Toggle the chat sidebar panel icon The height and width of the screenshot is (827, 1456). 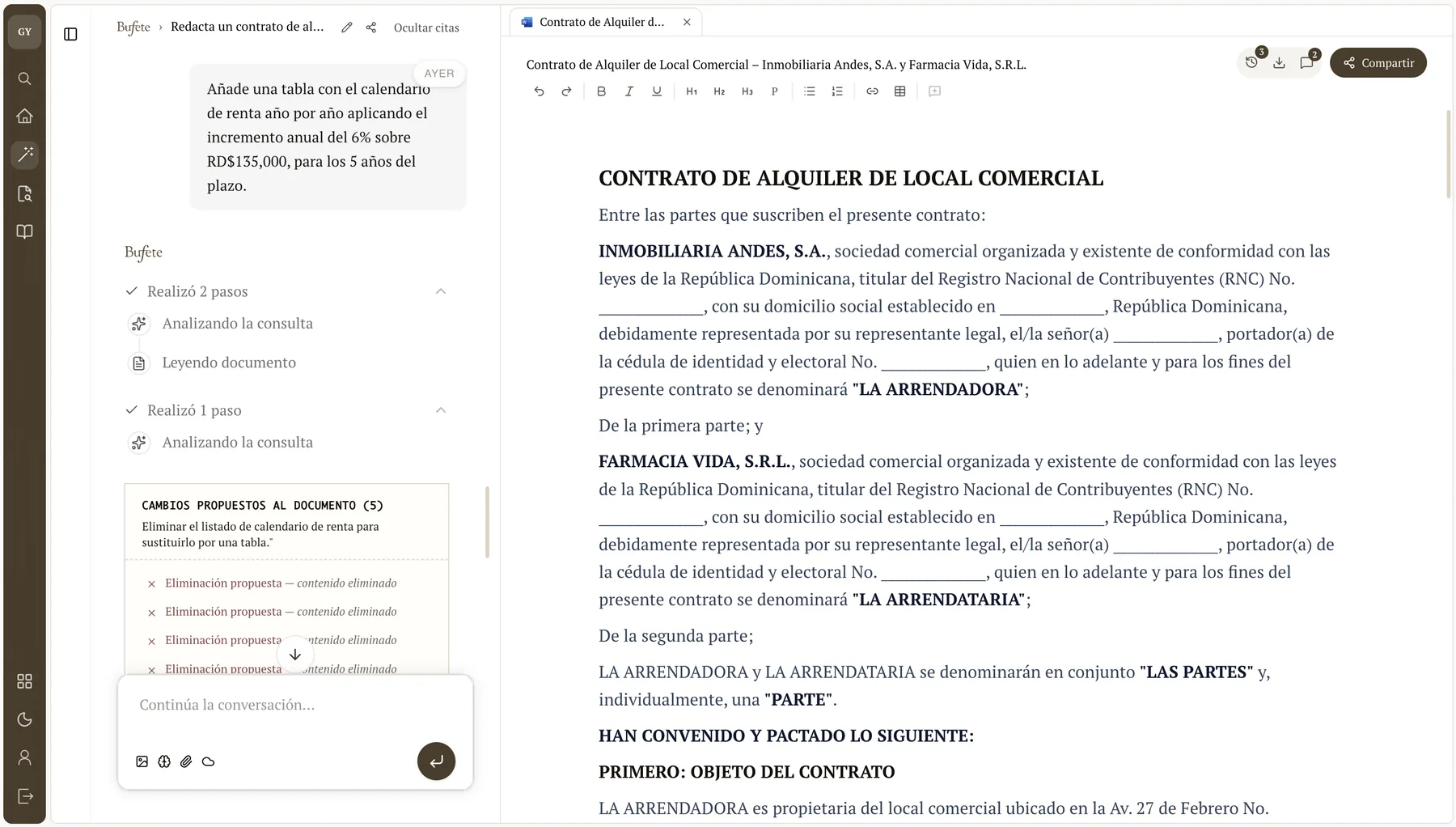pyautogui.click(x=70, y=34)
